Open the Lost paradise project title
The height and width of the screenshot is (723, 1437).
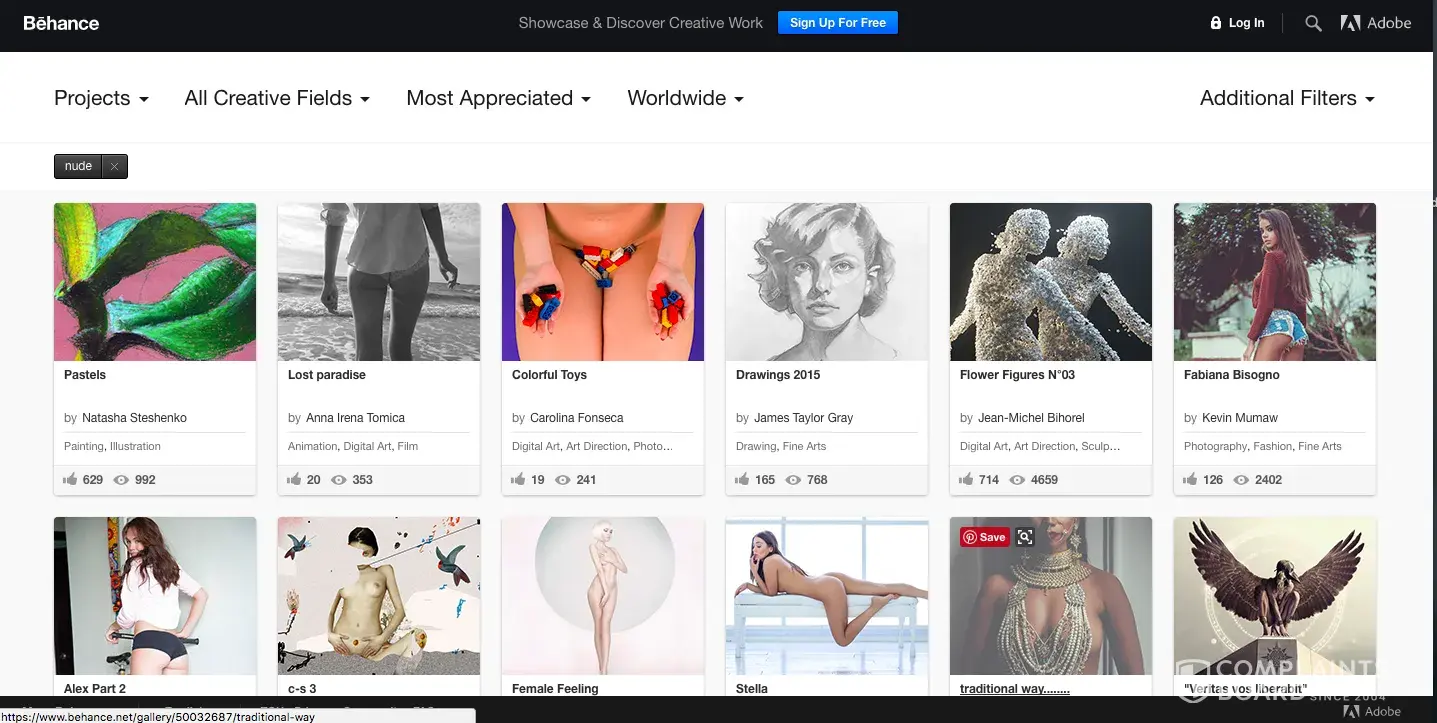click(327, 375)
